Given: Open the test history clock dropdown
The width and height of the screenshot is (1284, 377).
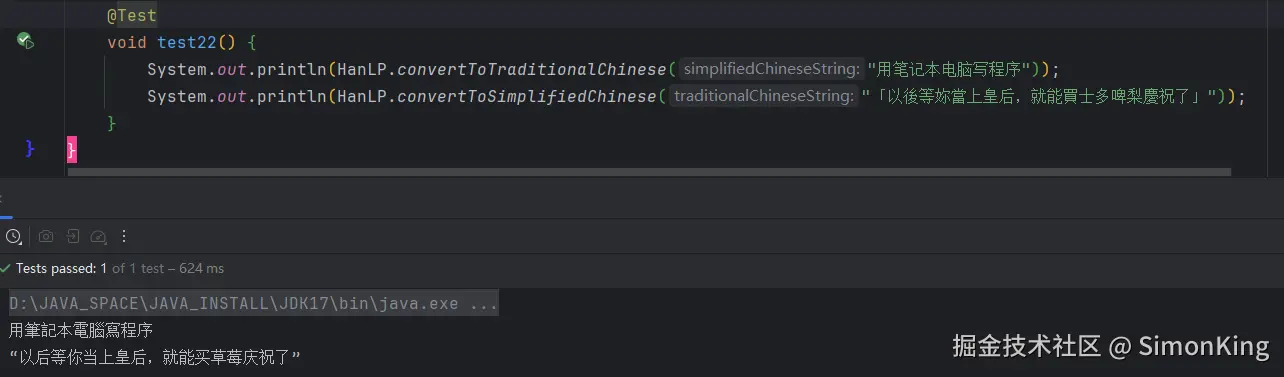Looking at the screenshot, I should 13,237.
